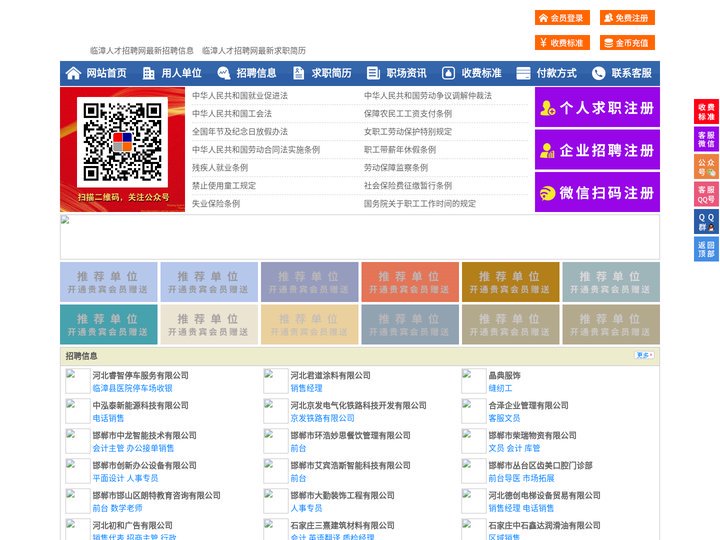The image size is (720, 540).
Task: Open the 客服文员 job link
Action: tap(504, 418)
